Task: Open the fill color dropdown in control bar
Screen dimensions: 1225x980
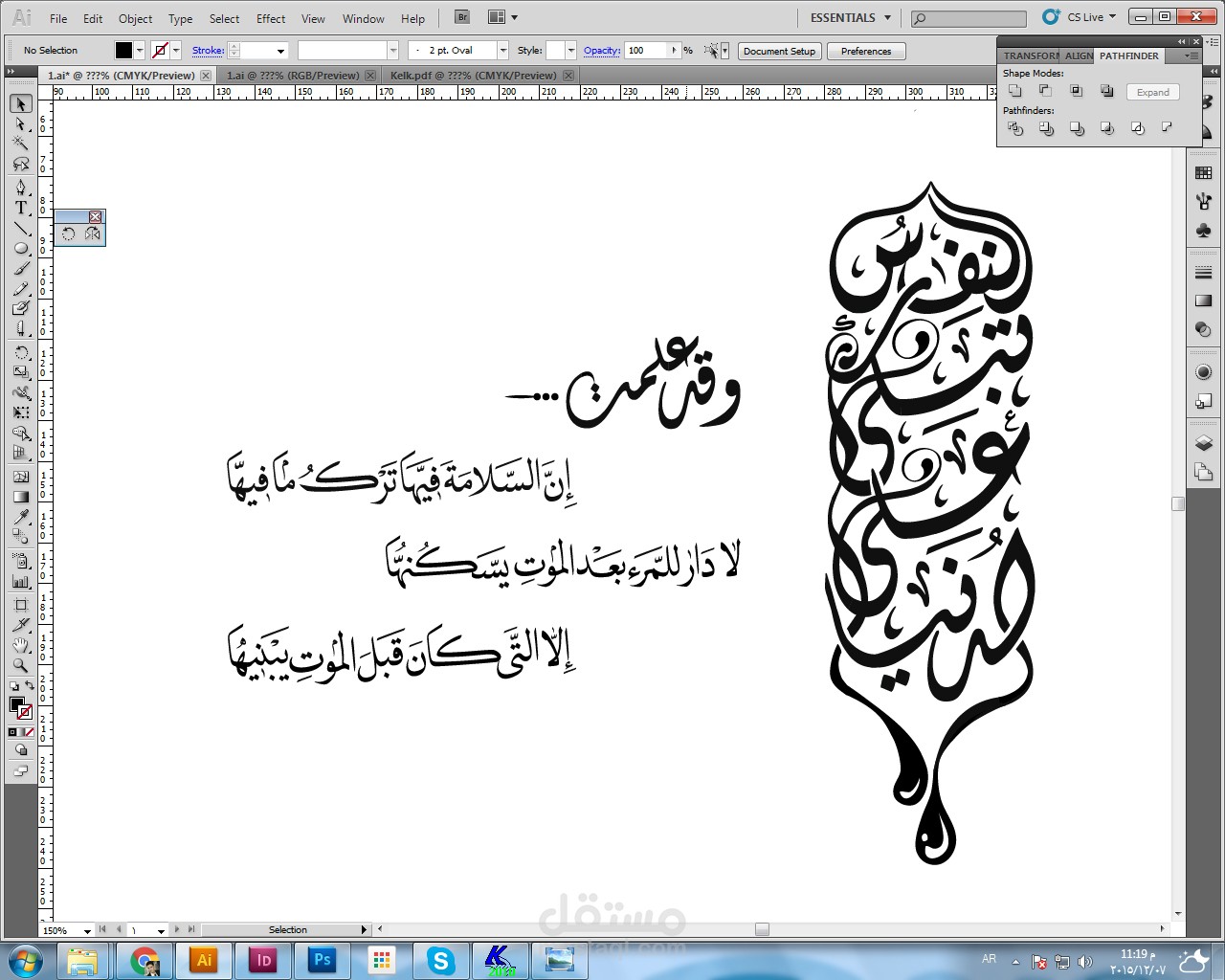Action: 140,51
